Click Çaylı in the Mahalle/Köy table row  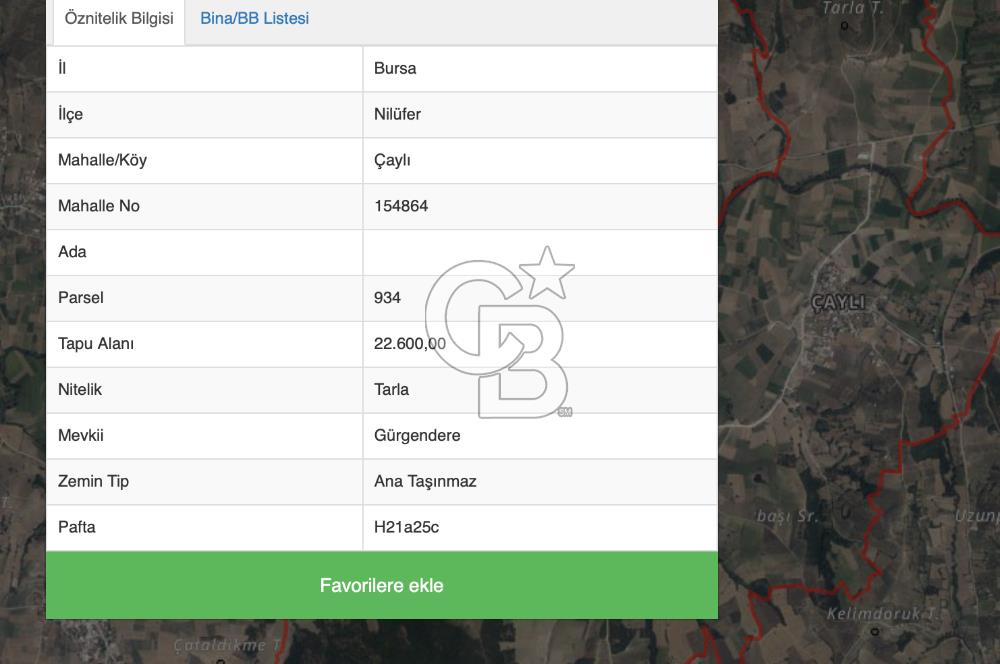point(392,161)
